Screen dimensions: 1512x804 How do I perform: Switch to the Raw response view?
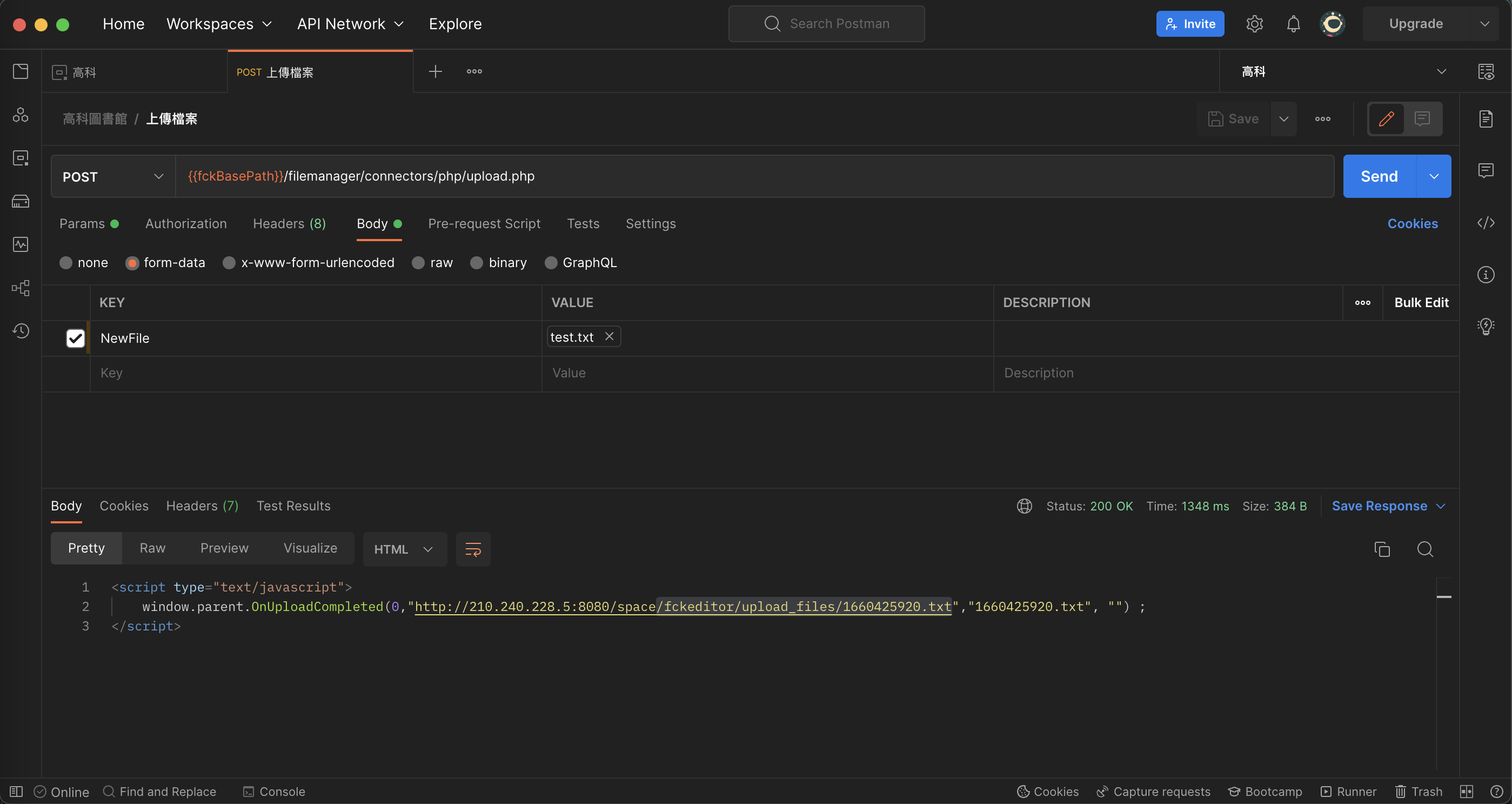(152, 548)
